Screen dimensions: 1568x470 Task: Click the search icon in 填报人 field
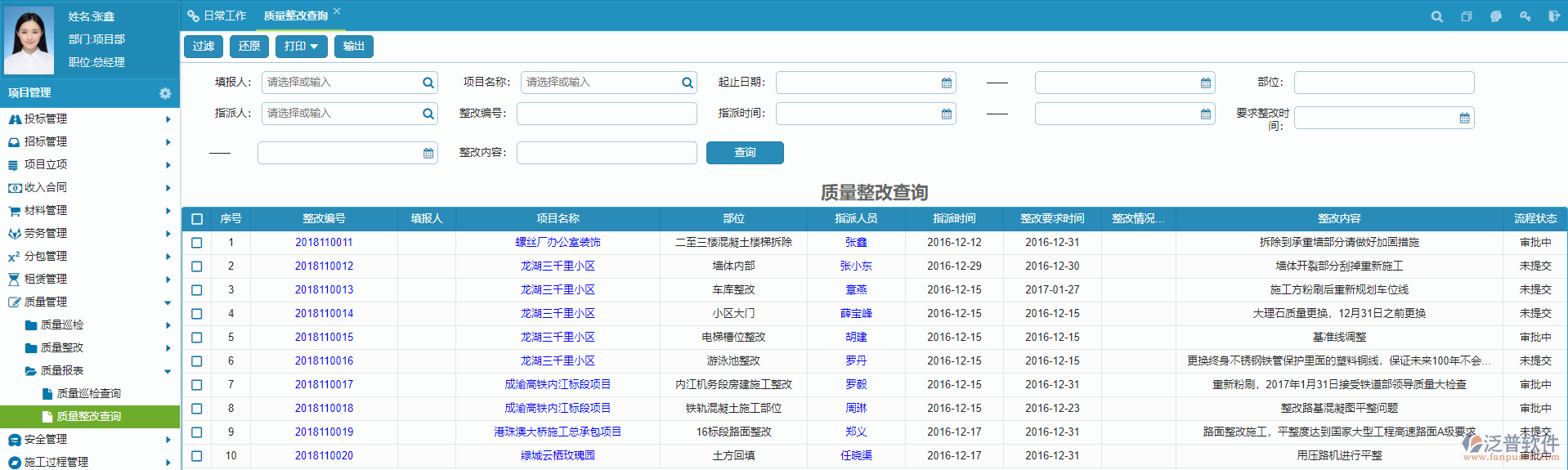[428, 83]
